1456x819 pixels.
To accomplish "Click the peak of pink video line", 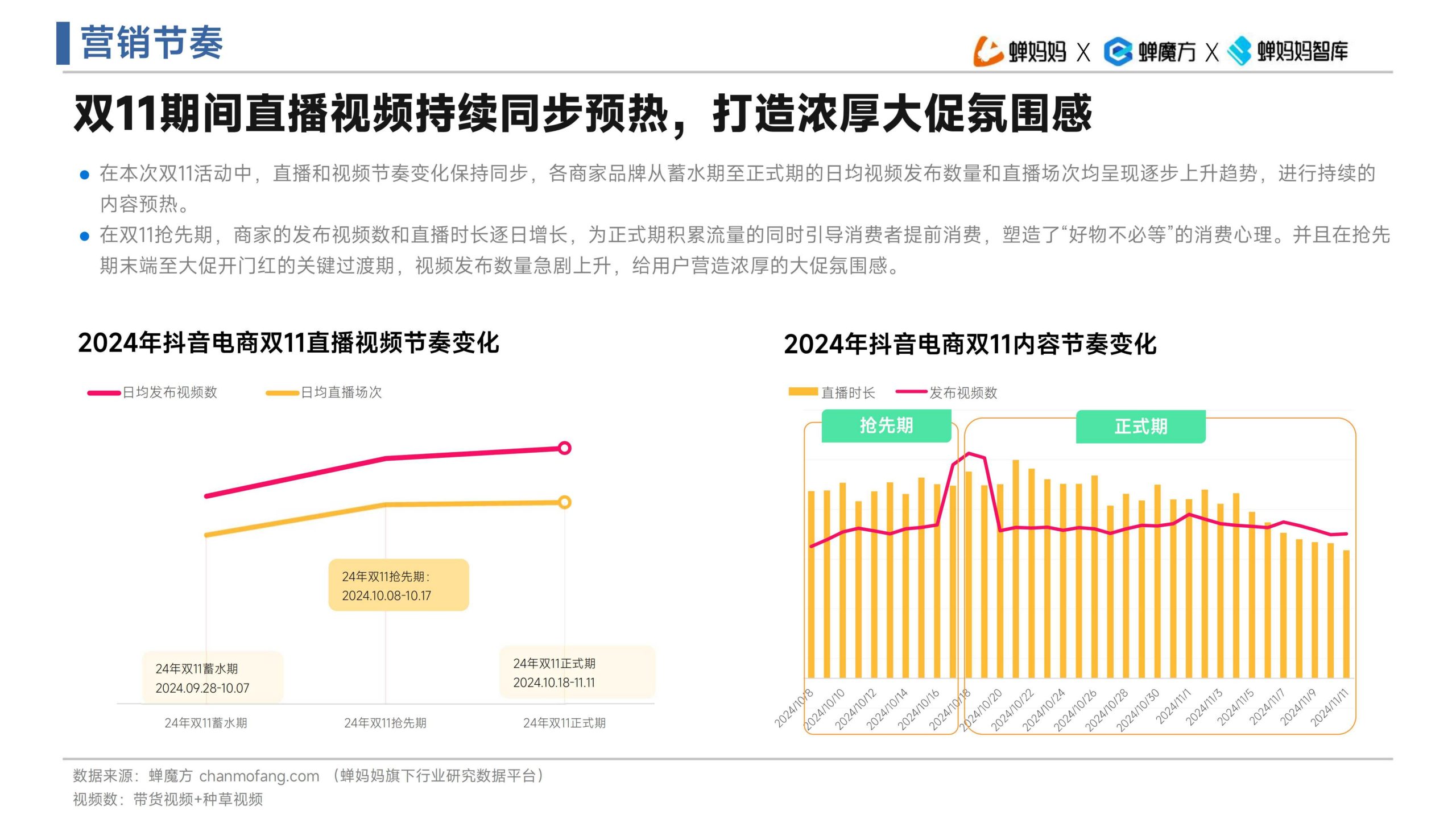I will pyautogui.click(x=970, y=453).
